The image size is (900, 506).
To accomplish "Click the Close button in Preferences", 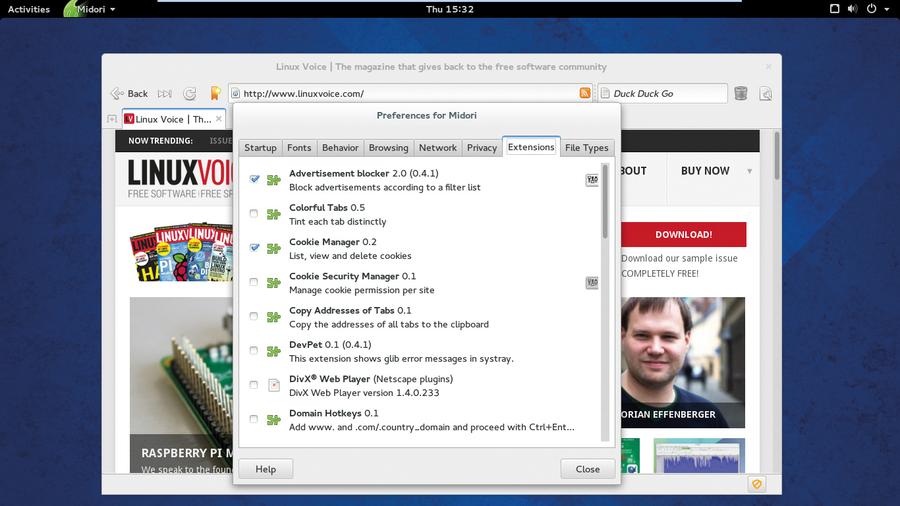I will pyautogui.click(x=588, y=469).
